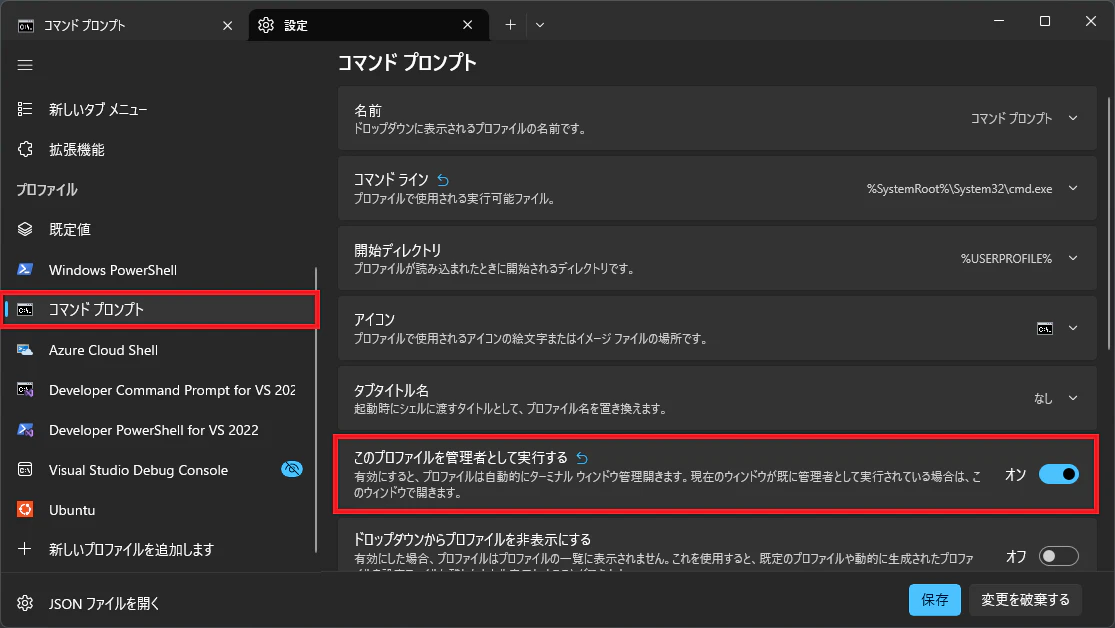The image size is (1115, 628).
Task: Open Developer PowerShell for VS 2022 profile
Action: [159, 430]
